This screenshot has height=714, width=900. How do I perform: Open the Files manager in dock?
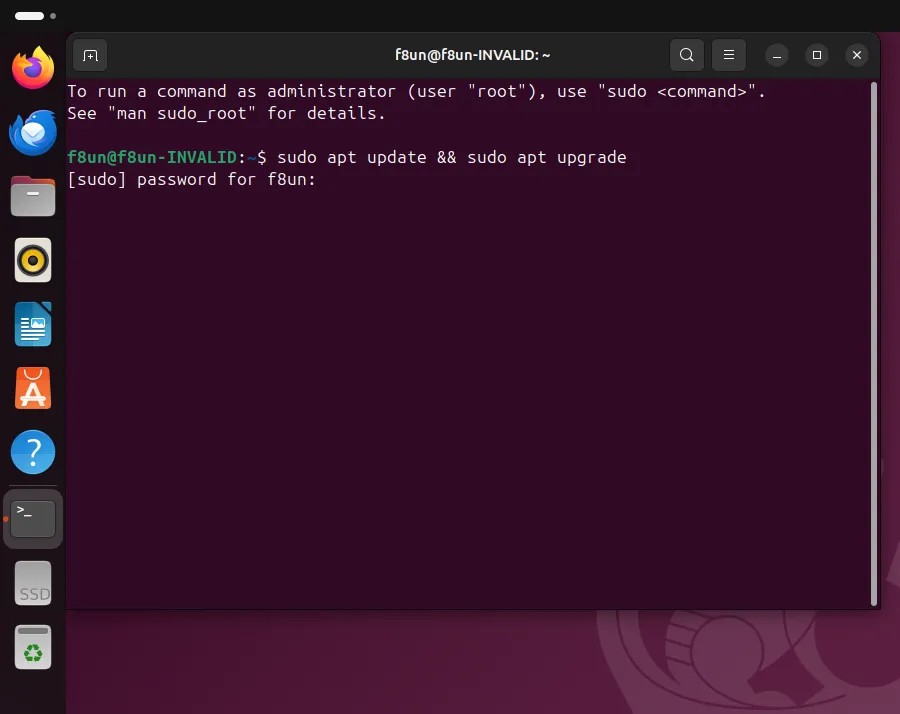(33, 196)
